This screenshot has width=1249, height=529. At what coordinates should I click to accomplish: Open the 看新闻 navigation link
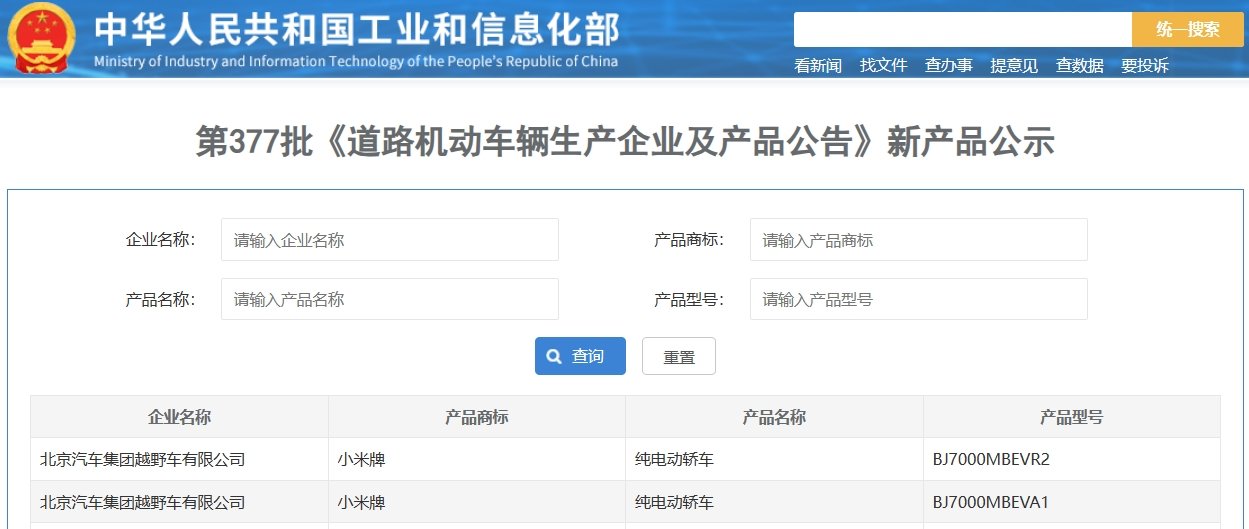[x=818, y=66]
